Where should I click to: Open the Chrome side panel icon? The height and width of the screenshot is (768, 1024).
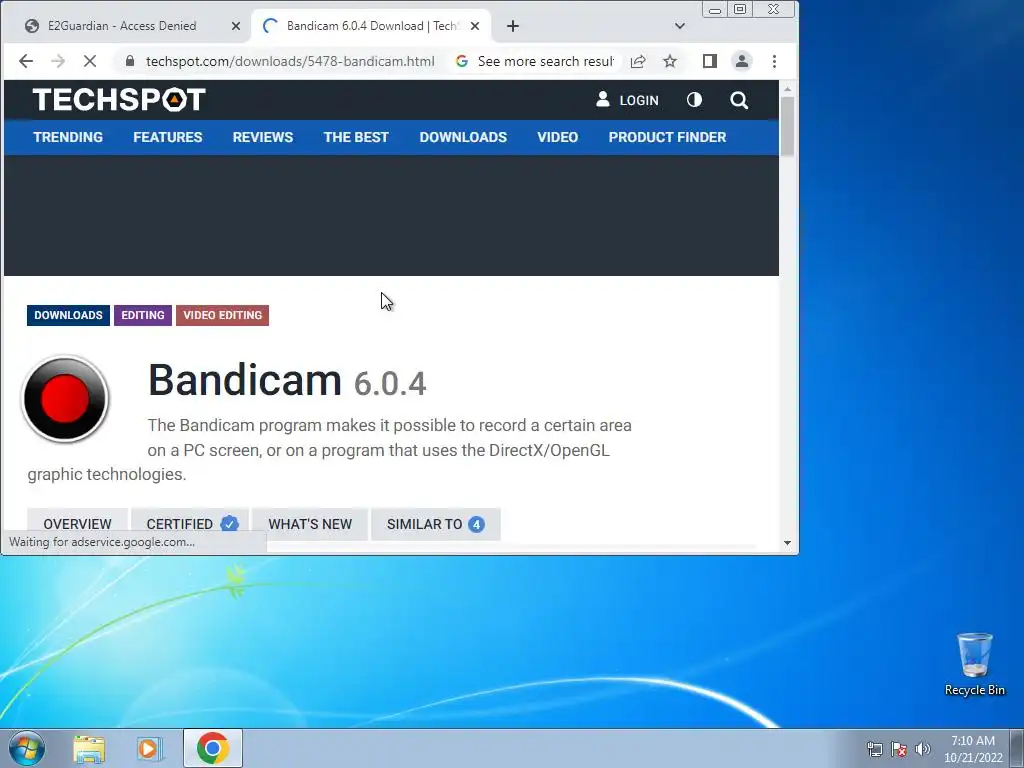(x=710, y=61)
